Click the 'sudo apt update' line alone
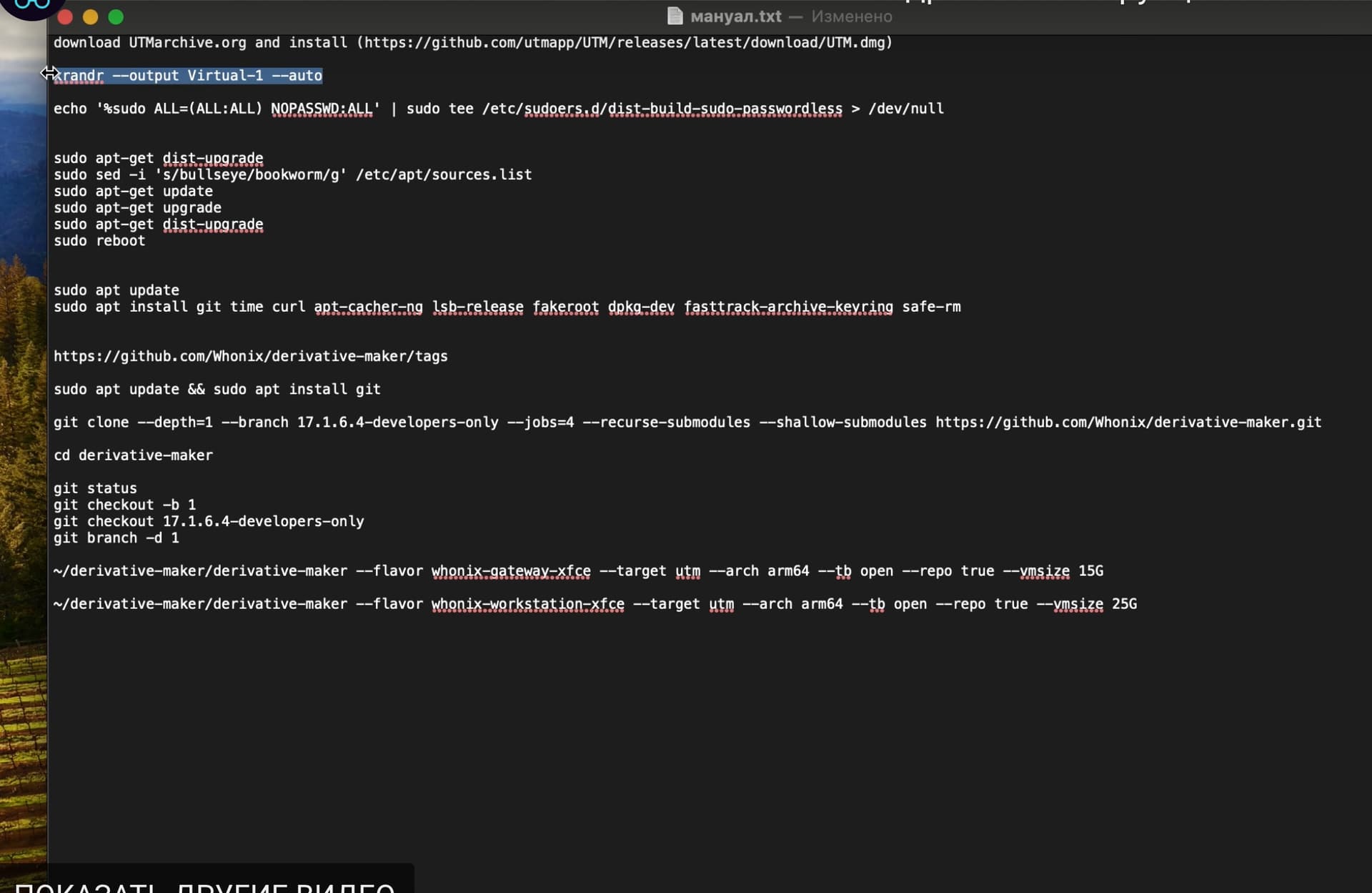Image resolution: width=1372 pixels, height=893 pixels. click(116, 290)
